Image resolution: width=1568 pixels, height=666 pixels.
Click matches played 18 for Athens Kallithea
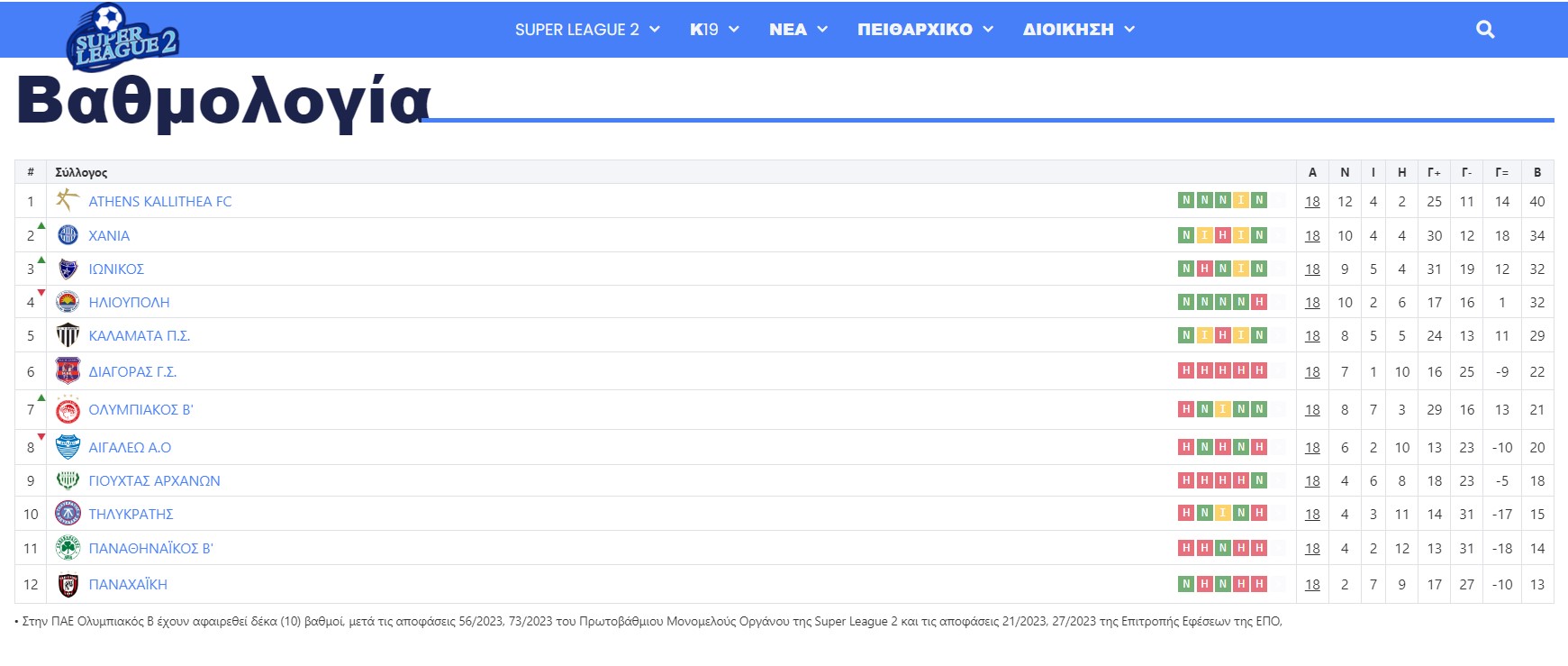(x=1312, y=201)
